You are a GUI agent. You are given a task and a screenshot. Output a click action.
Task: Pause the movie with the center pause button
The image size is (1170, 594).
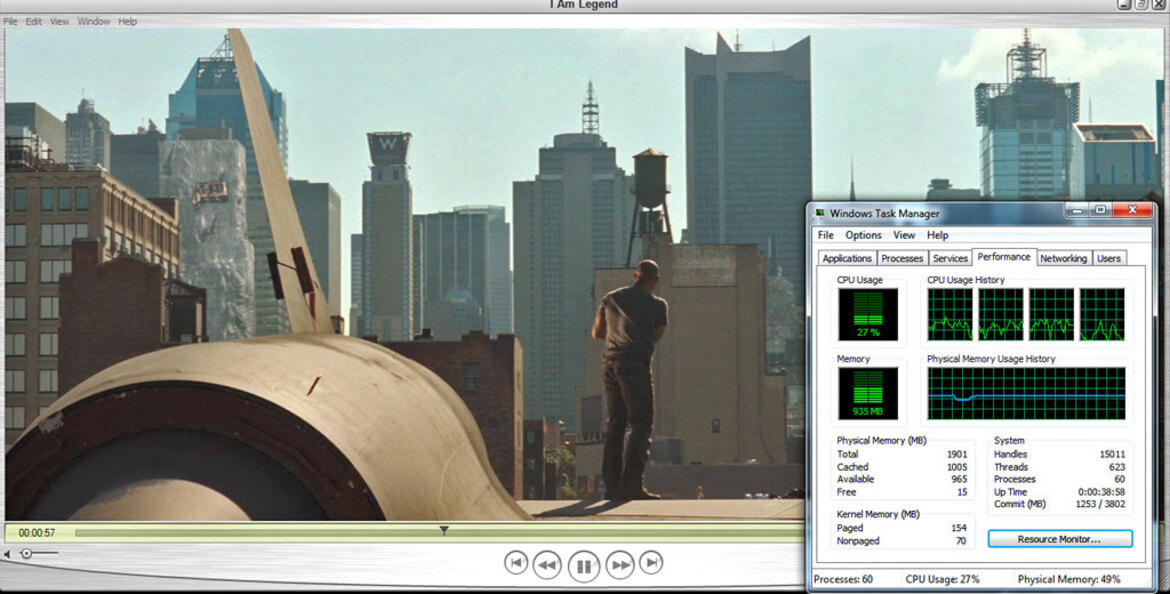[584, 566]
